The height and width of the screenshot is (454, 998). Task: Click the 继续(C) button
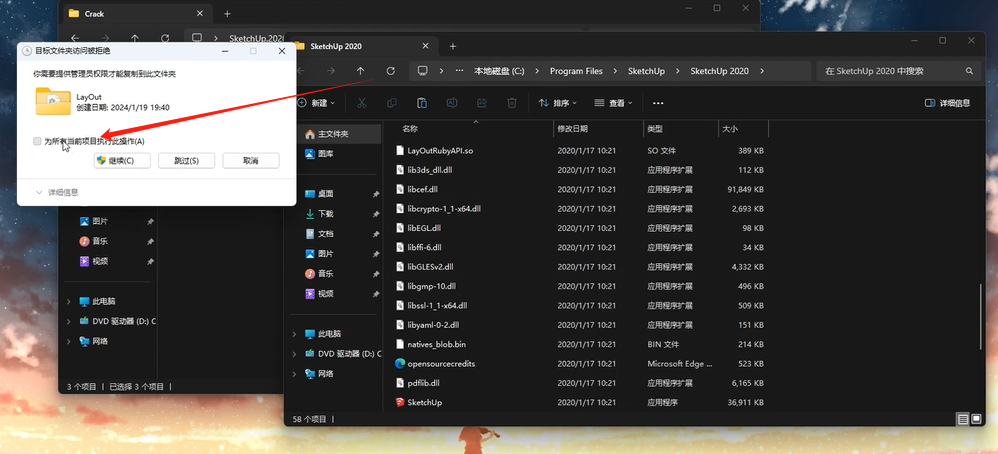click(122, 161)
